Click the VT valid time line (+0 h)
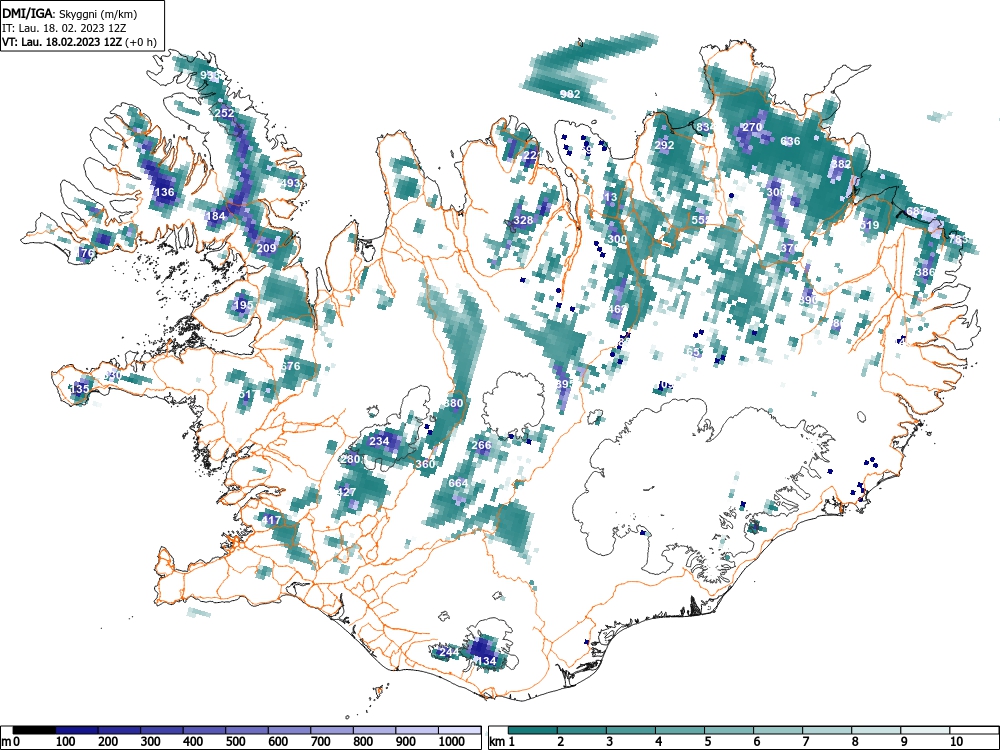Viewport: 1000px width, 750px height. coord(79,42)
